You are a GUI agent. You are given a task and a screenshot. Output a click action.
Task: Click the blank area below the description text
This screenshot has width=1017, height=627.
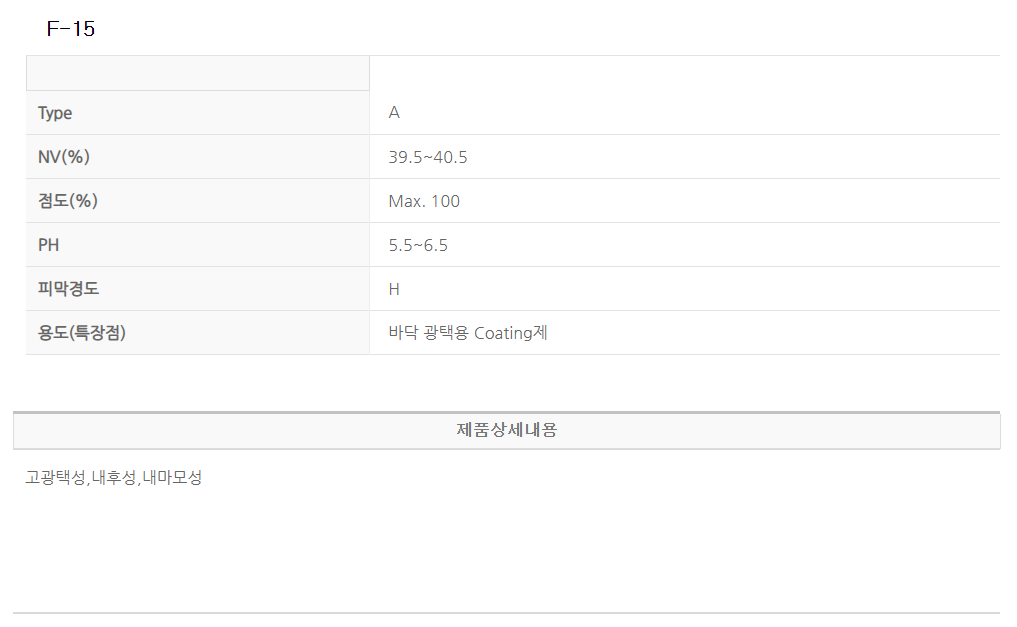point(506,550)
